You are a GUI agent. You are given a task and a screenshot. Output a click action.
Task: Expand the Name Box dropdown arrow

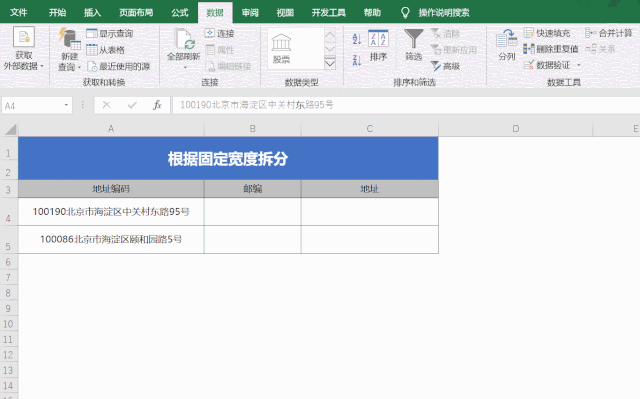click(x=66, y=105)
